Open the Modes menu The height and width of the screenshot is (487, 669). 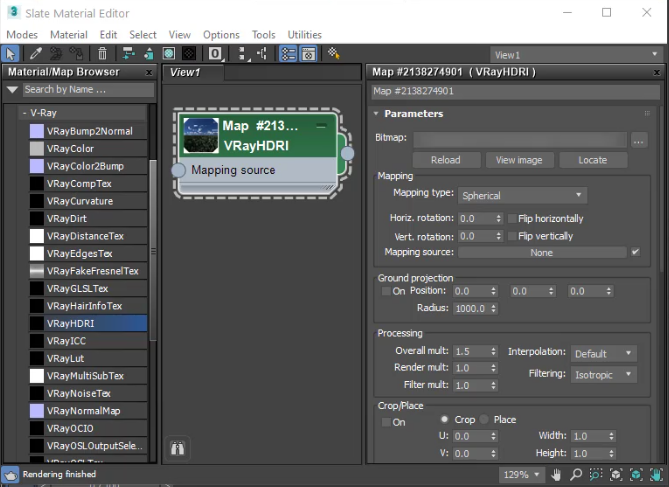[x=22, y=35]
